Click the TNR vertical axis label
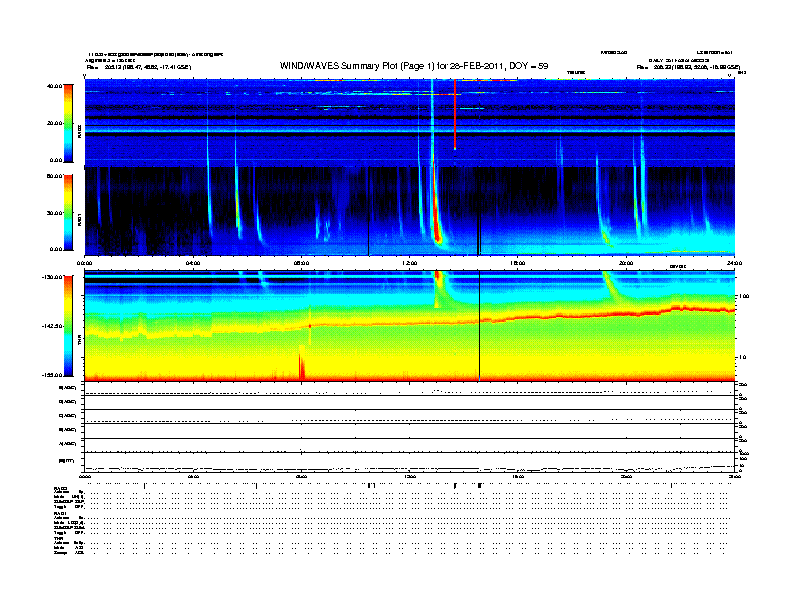The width and height of the screenshot is (792, 612). 79,342
